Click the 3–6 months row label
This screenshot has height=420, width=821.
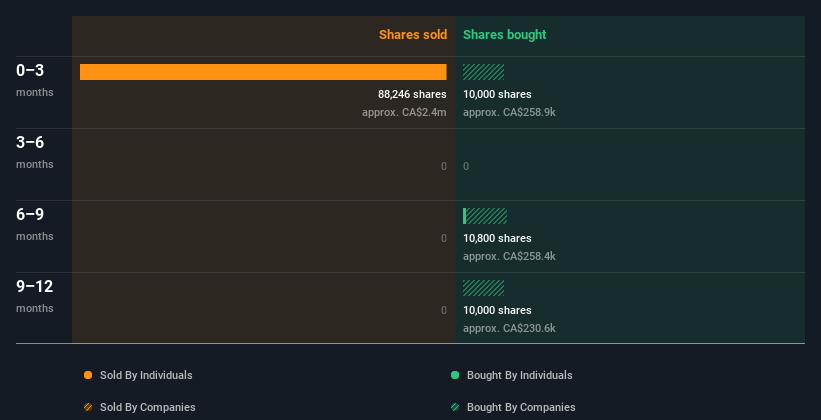coord(35,152)
